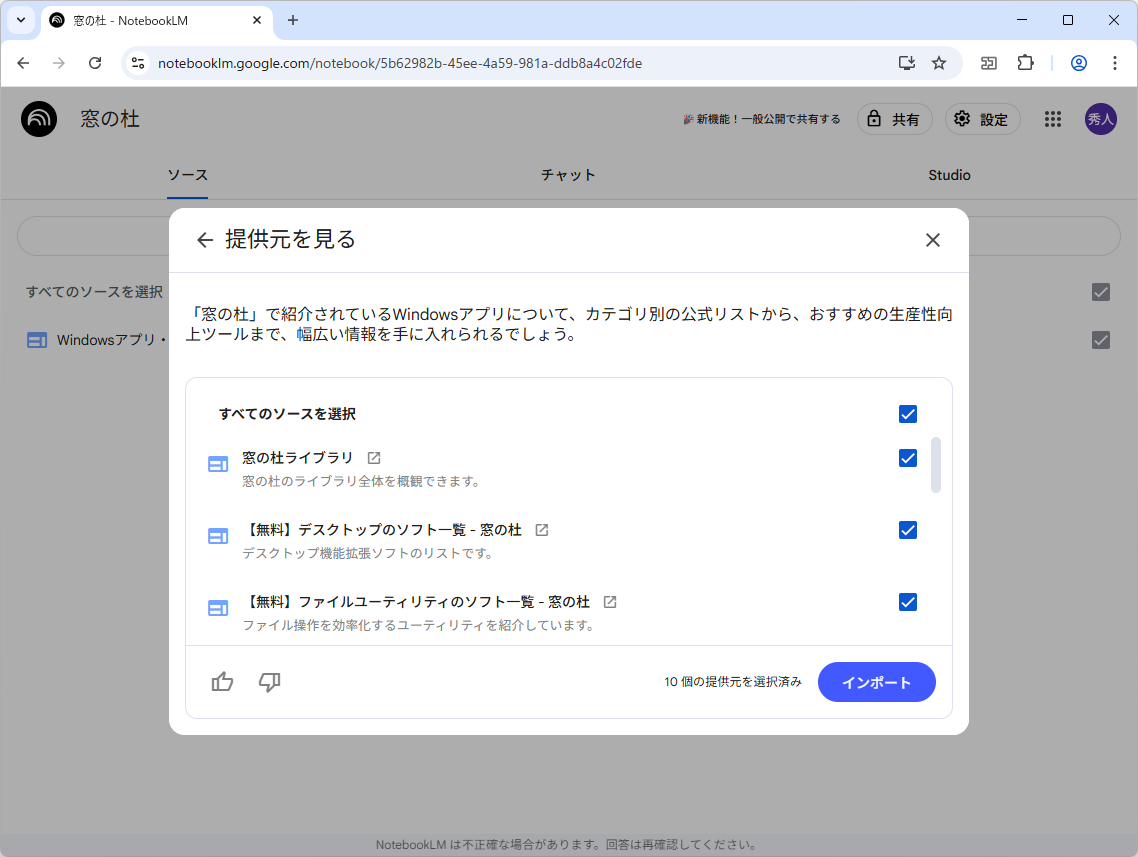The height and width of the screenshot is (857, 1138).
Task: Open the browser extensions menu
Action: coord(1025,62)
